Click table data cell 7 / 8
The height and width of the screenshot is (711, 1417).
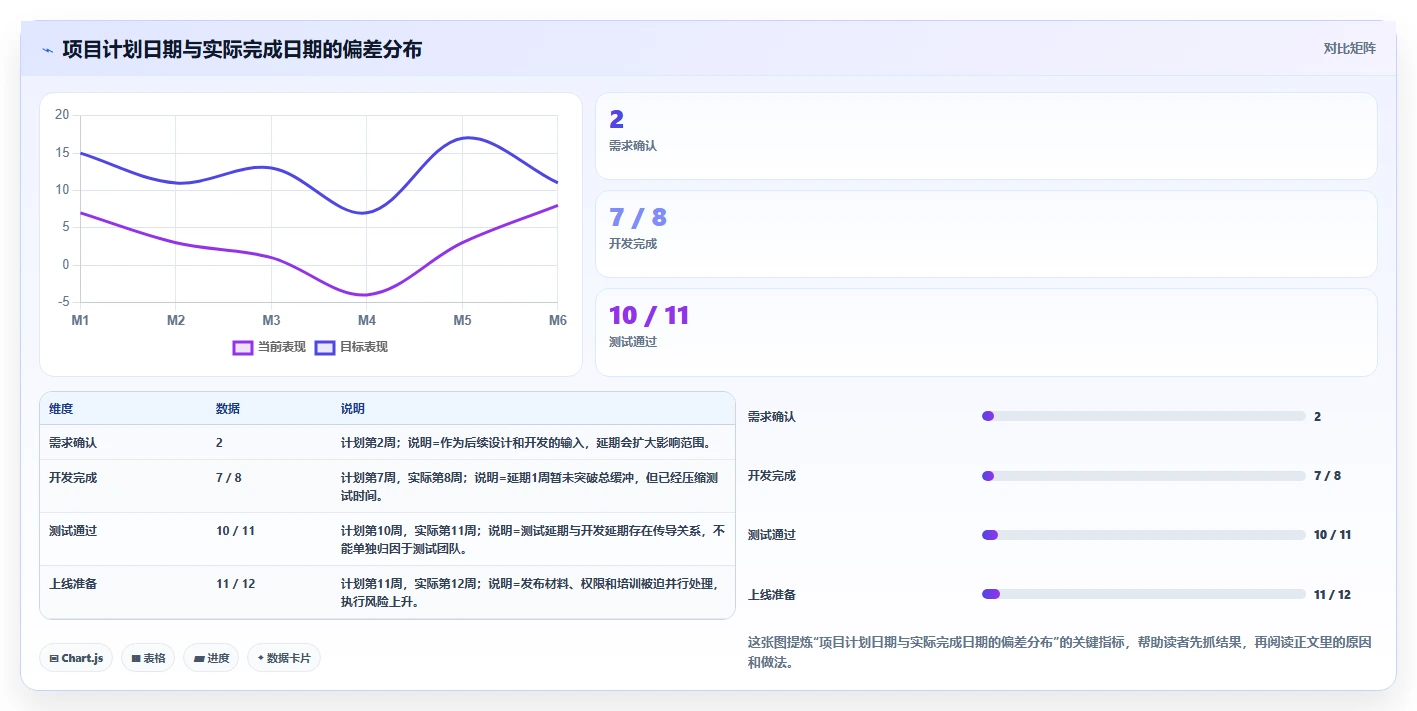pos(228,477)
